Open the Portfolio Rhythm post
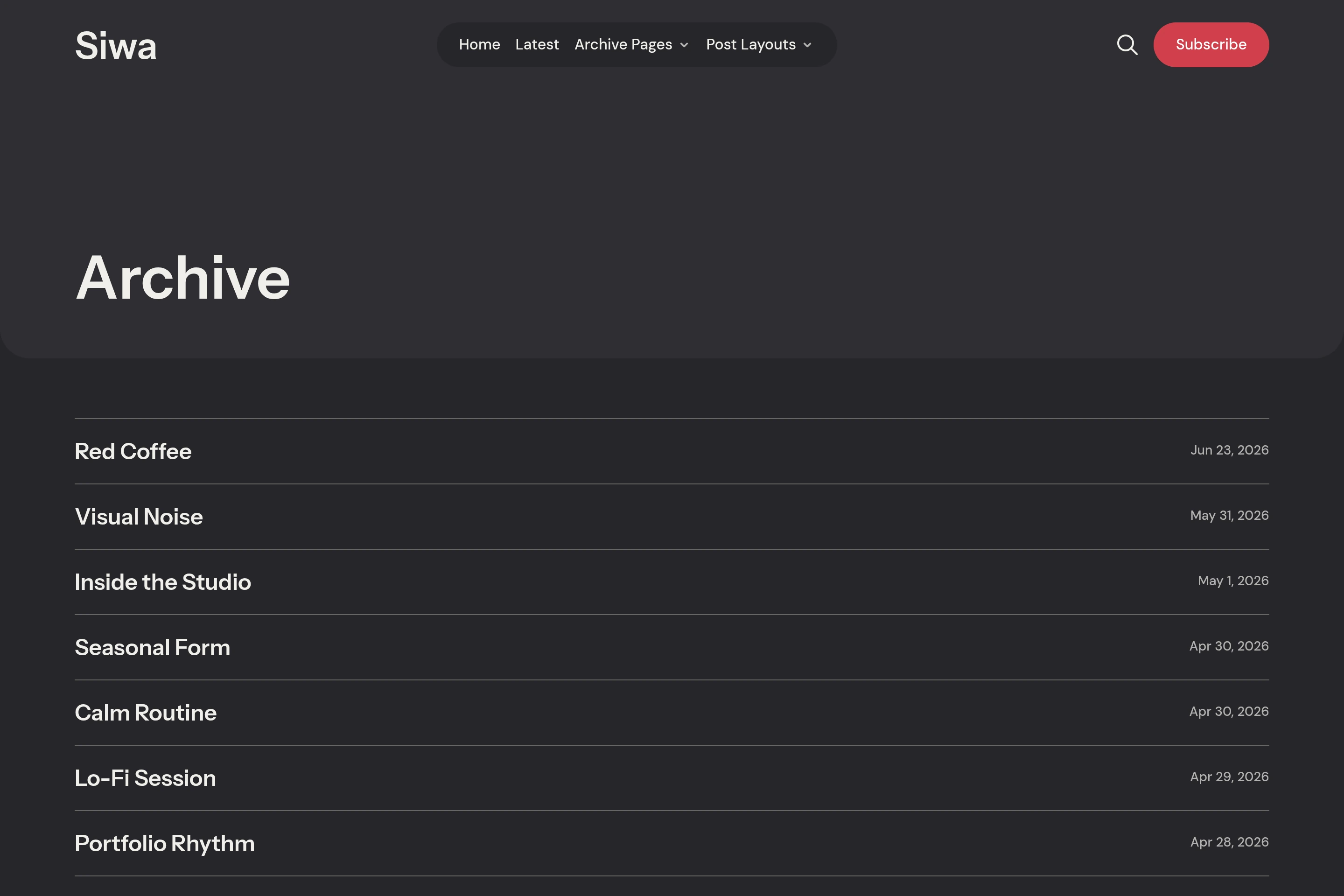Image resolution: width=1344 pixels, height=896 pixels. (x=165, y=843)
